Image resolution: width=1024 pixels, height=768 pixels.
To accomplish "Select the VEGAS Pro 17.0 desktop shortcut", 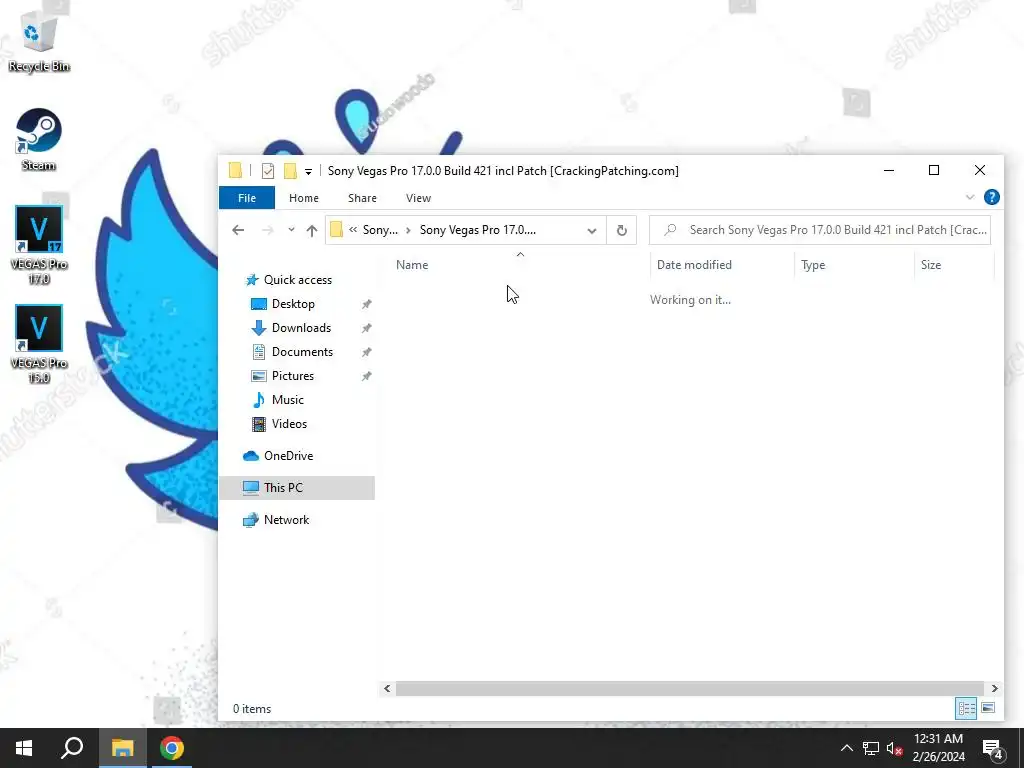I will (x=39, y=245).
